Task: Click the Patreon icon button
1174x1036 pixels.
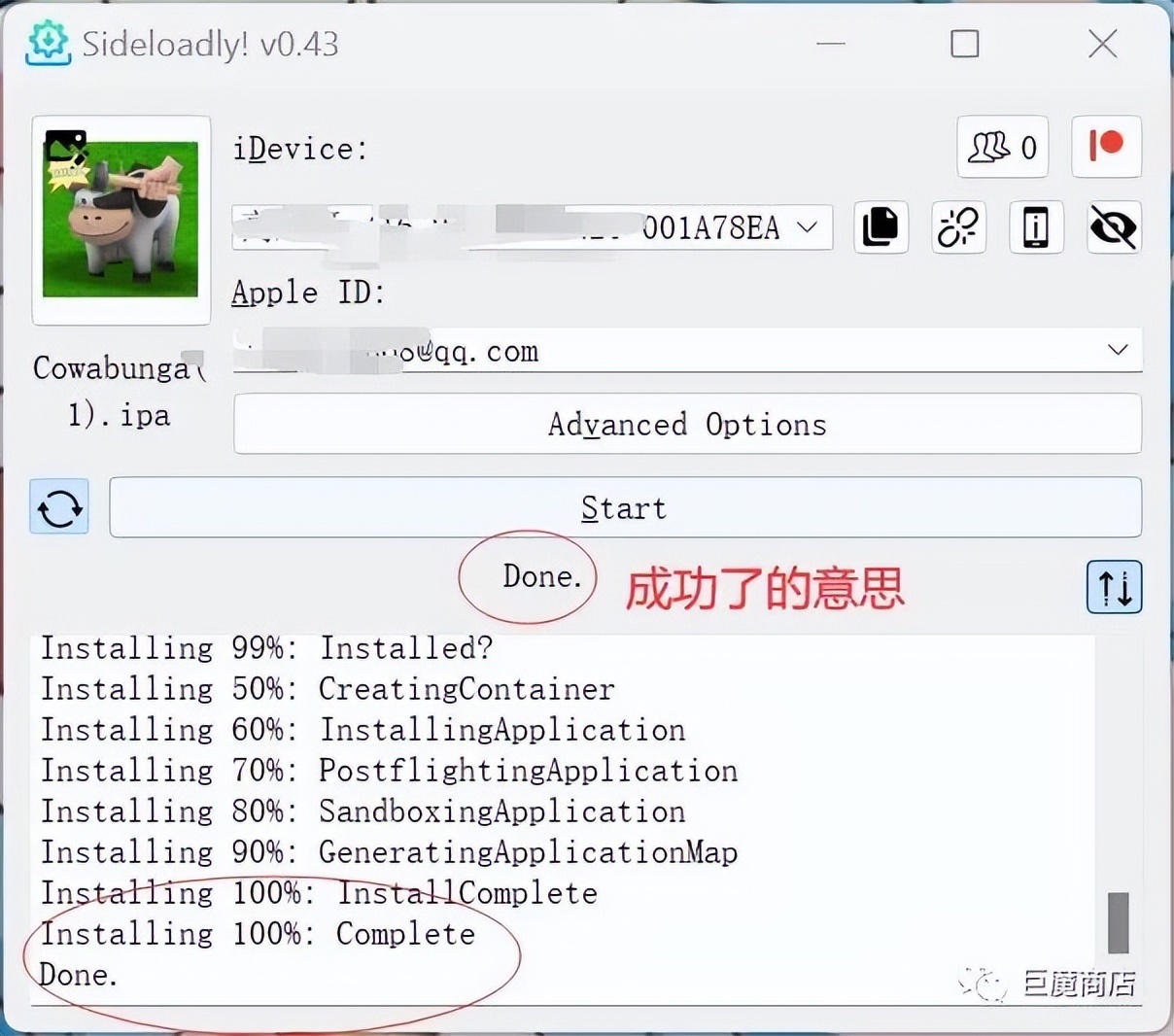Action: [x=1106, y=147]
